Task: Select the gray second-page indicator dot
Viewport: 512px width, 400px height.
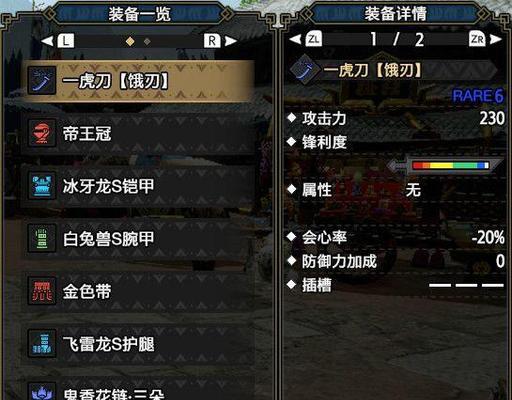Action: tap(147, 42)
